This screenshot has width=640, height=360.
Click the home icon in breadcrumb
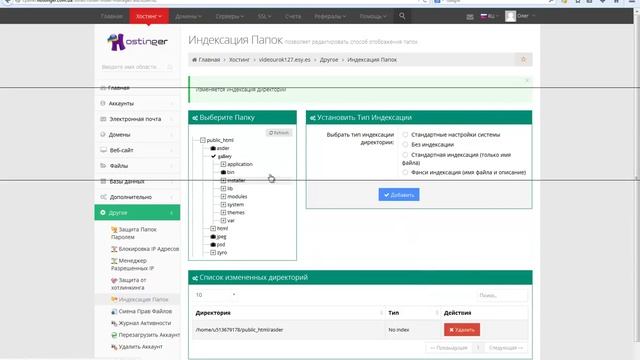click(x=194, y=60)
